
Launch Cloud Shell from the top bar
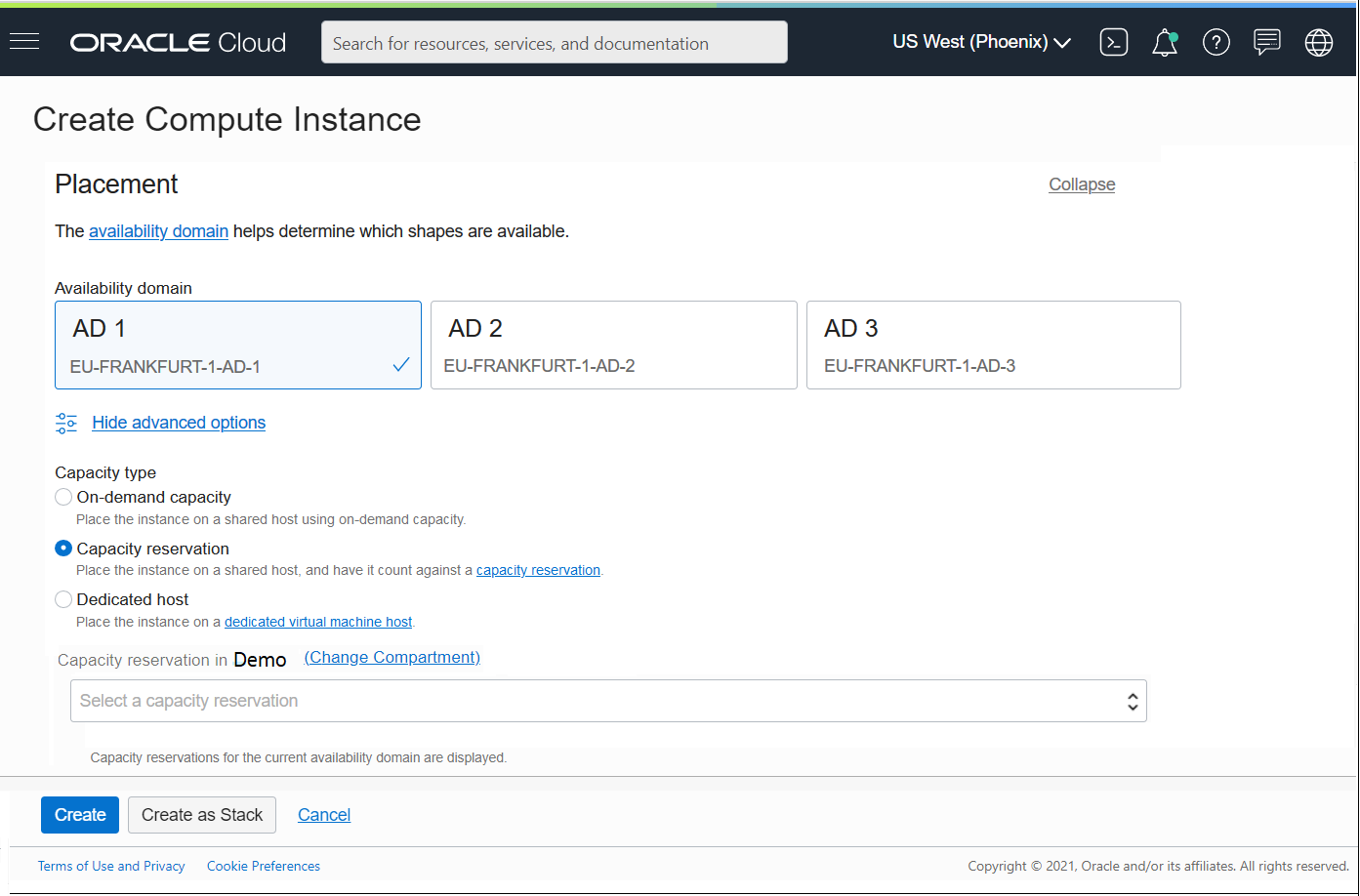[1113, 42]
